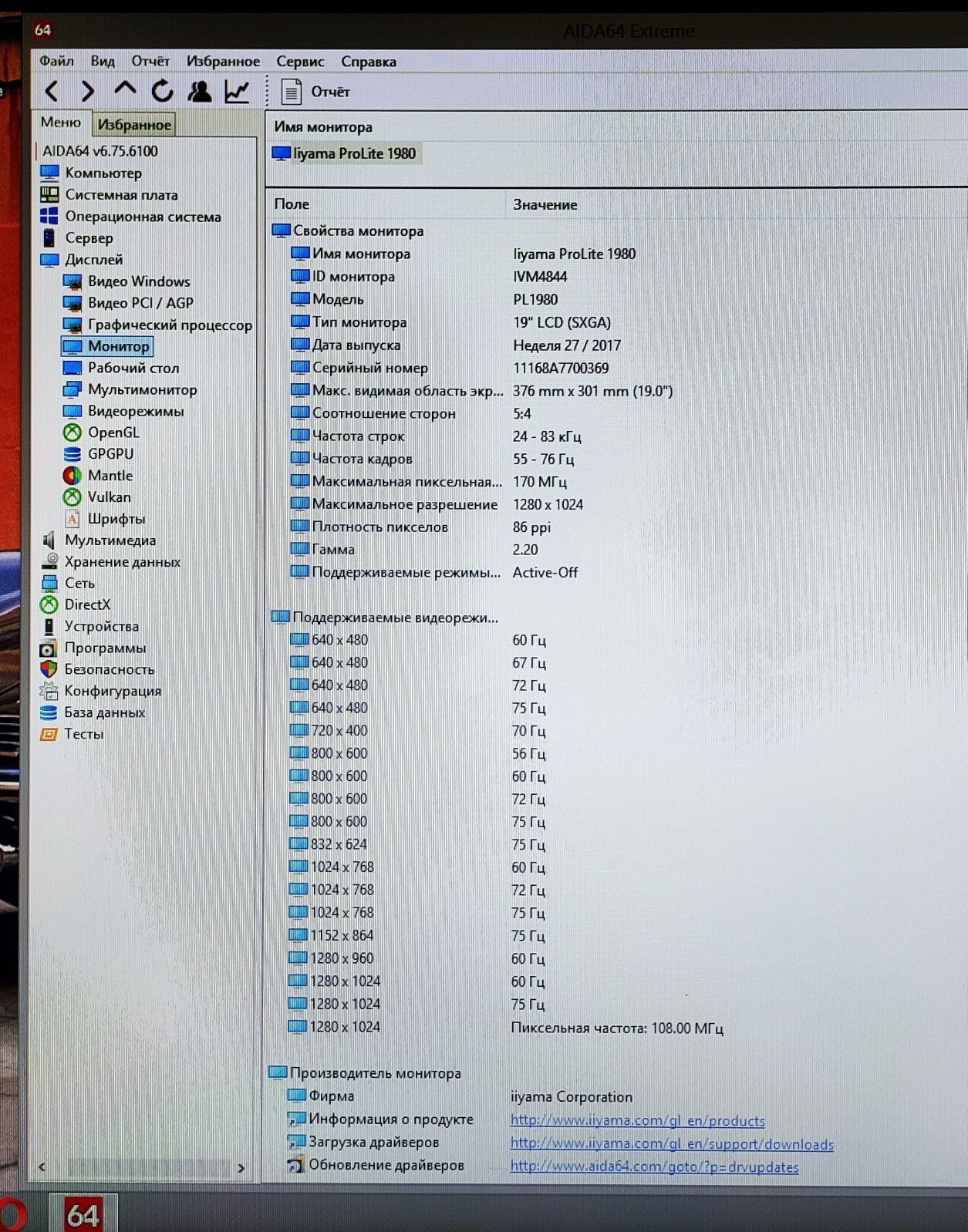This screenshot has height=1232, width=968.
Task: Click the Шрифты fonts icon
Action: (x=72, y=519)
